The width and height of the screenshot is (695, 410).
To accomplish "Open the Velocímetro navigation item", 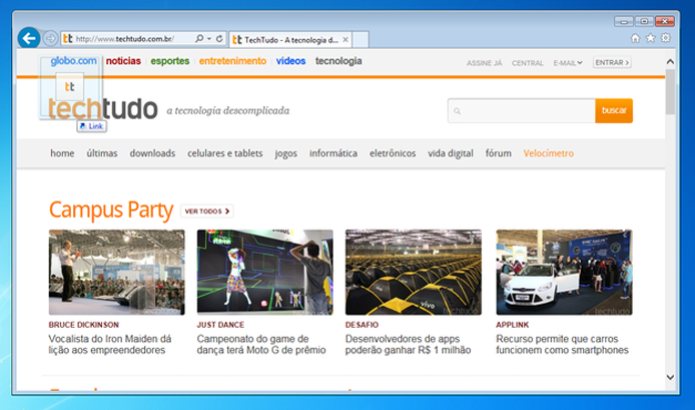I will coord(548,153).
